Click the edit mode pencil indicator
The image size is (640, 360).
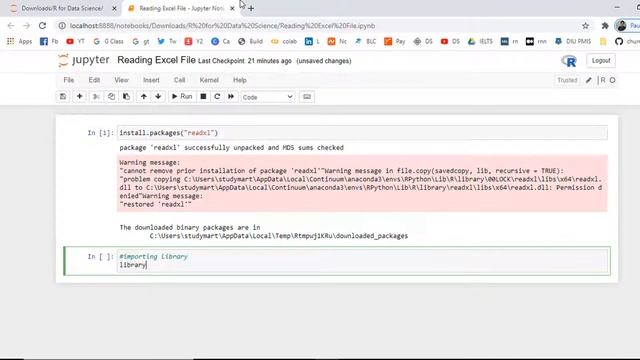click(589, 80)
